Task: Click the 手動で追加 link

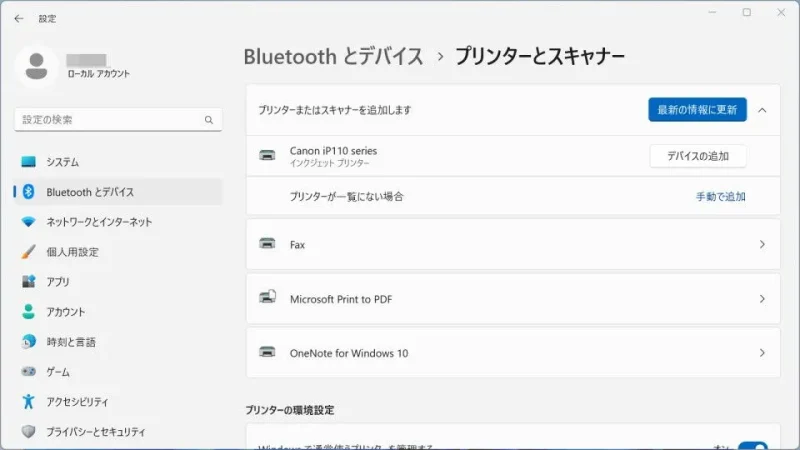Action: click(720, 197)
